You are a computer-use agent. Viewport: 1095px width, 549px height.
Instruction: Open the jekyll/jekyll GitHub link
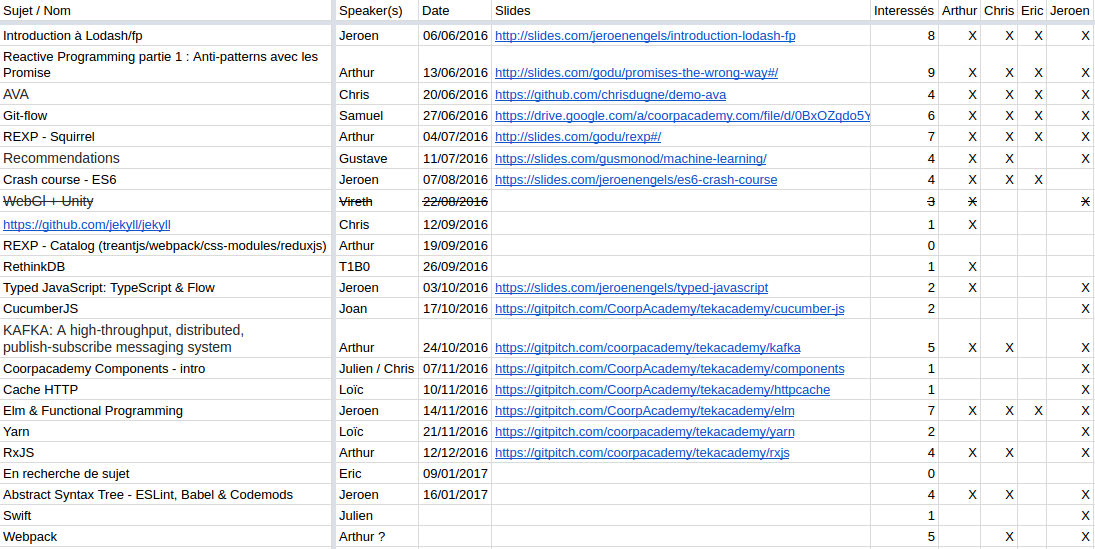[x=87, y=225]
